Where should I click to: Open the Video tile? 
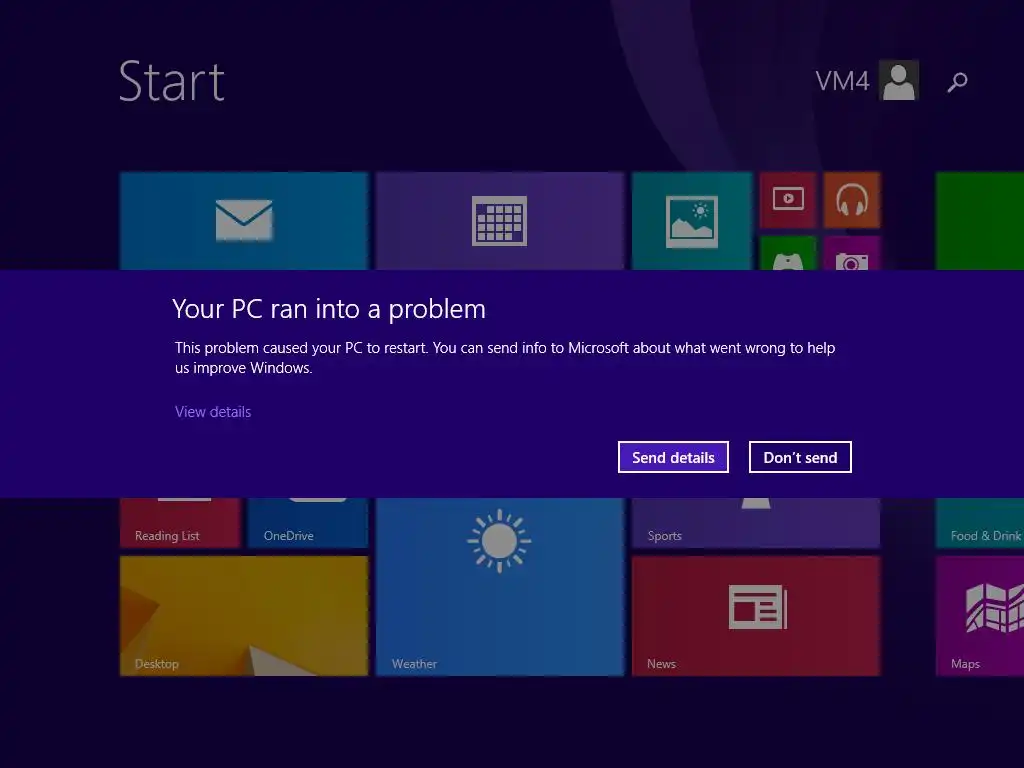788,200
